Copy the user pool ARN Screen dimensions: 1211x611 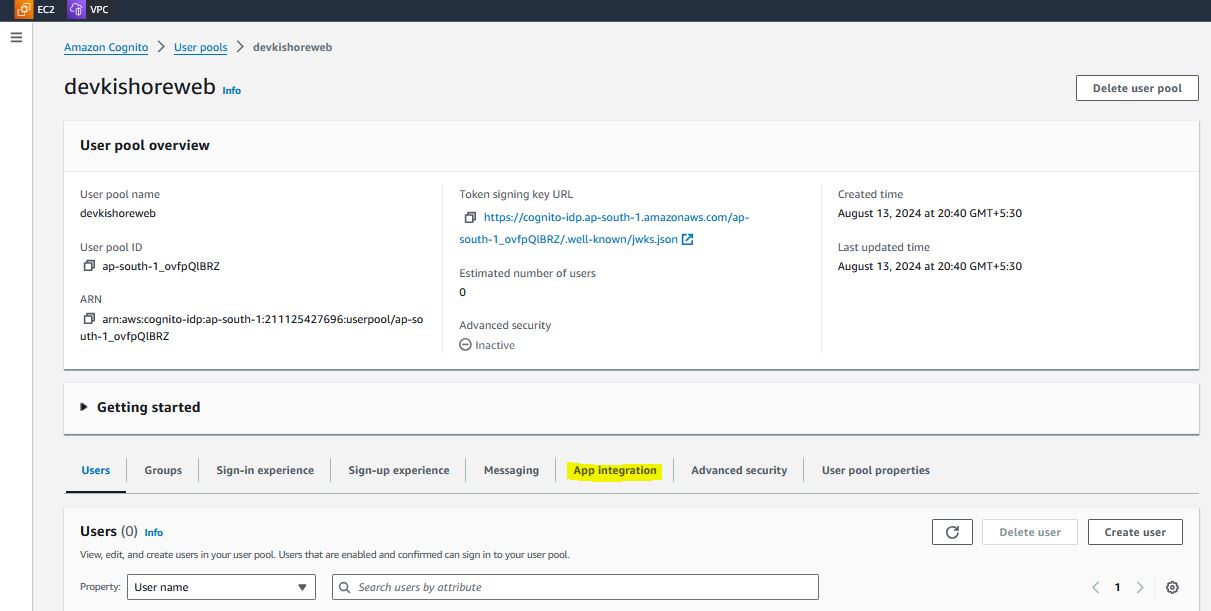pos(89,318)
